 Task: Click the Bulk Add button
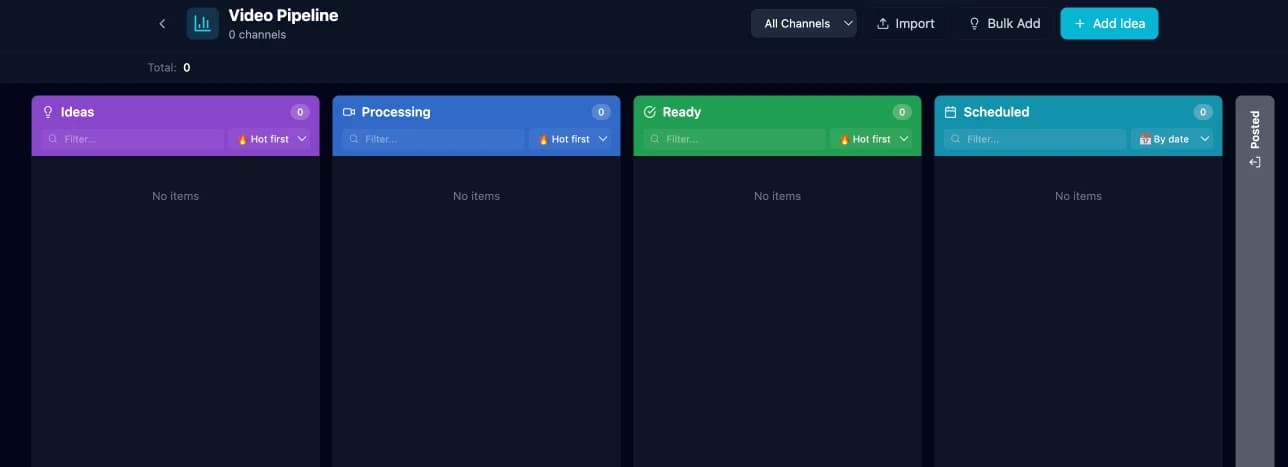1004,23
